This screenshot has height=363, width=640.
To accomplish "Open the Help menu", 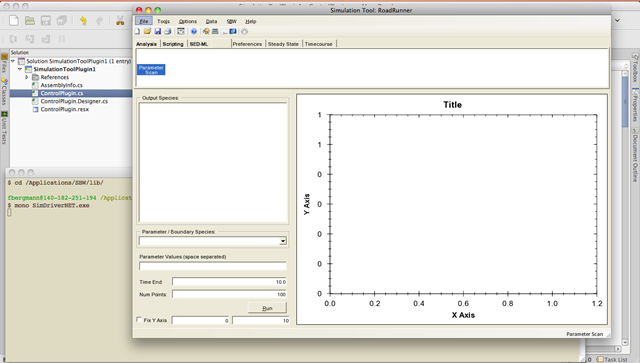I will pos(251,21).
